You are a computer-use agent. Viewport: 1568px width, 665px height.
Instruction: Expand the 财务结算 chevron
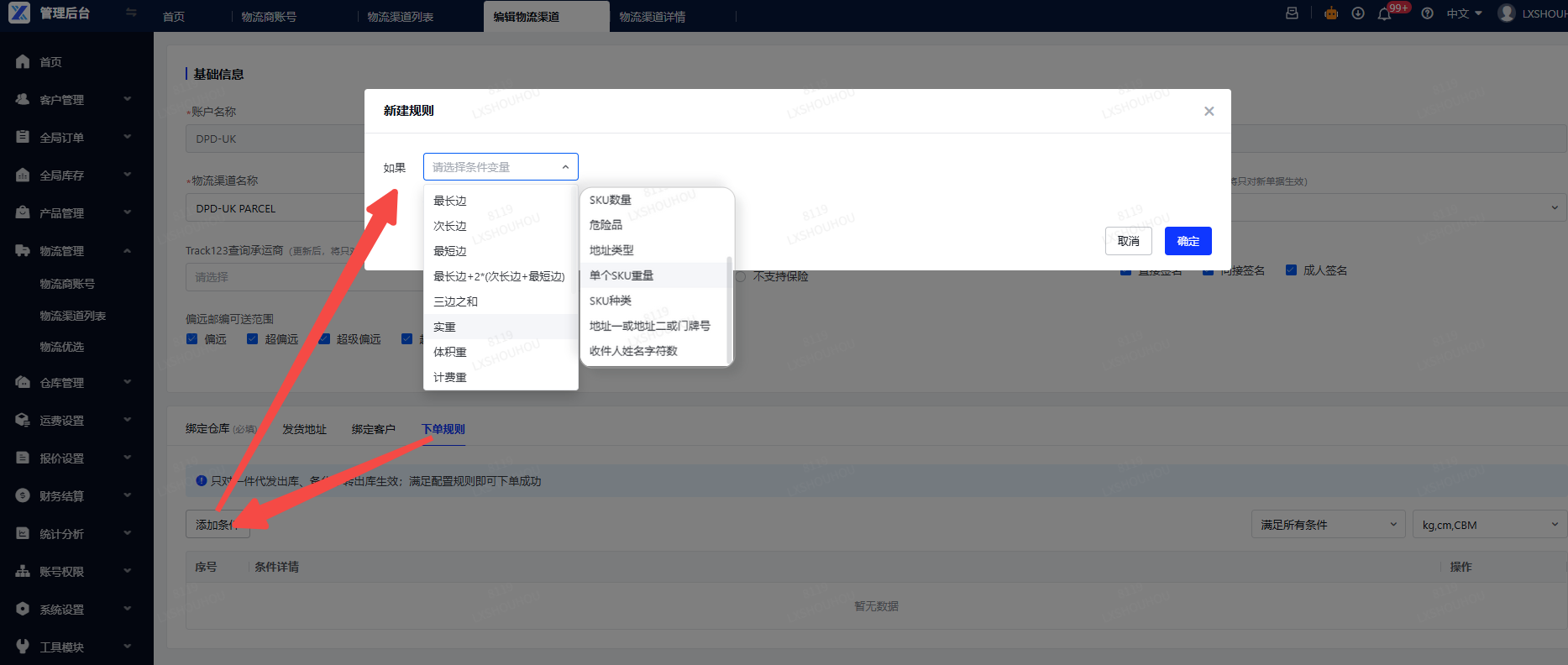click(128, 495)
